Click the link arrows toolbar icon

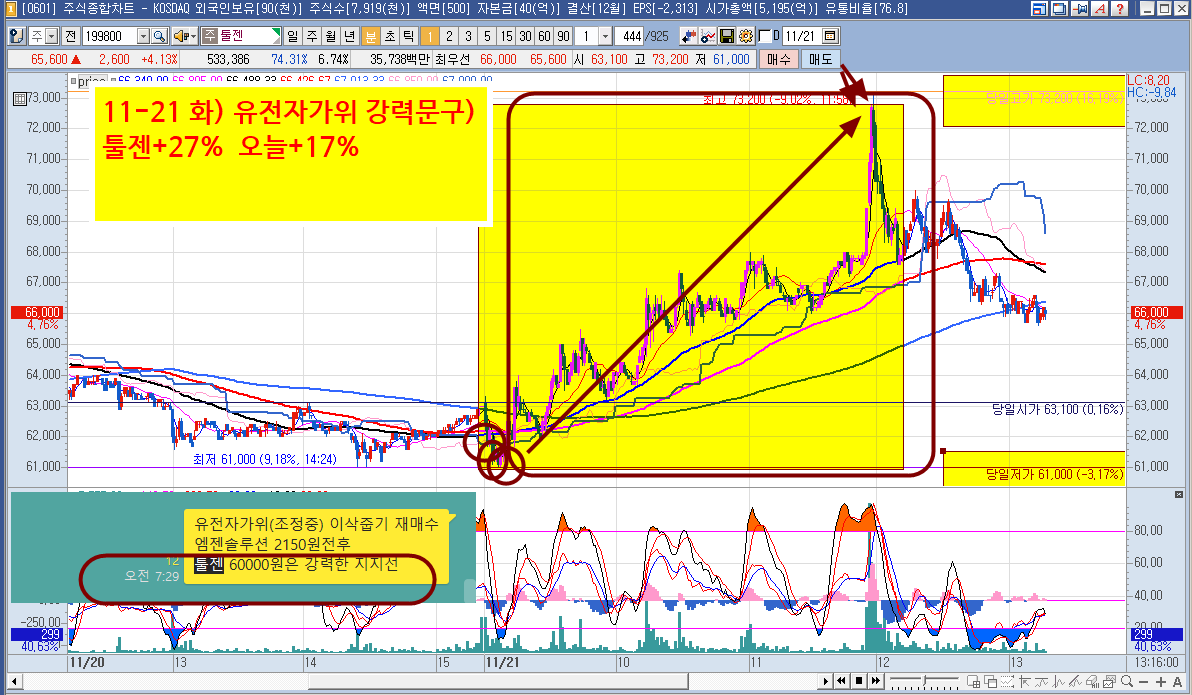point(688,36)
